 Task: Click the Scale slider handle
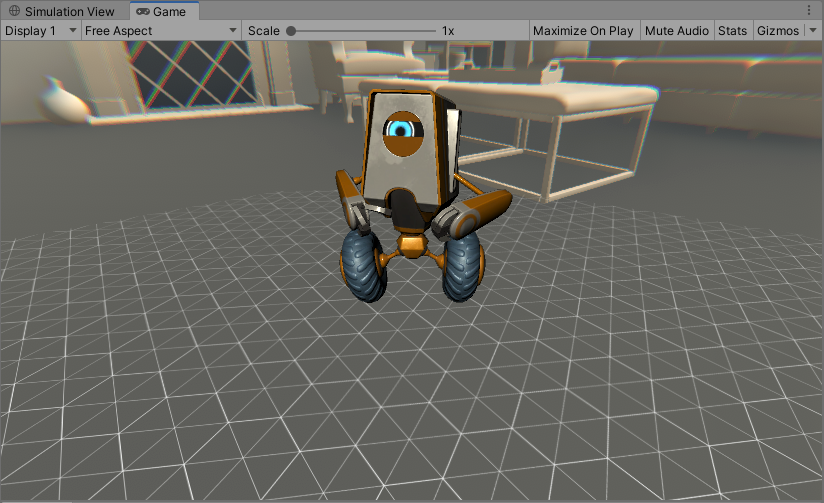coord(291,31)
